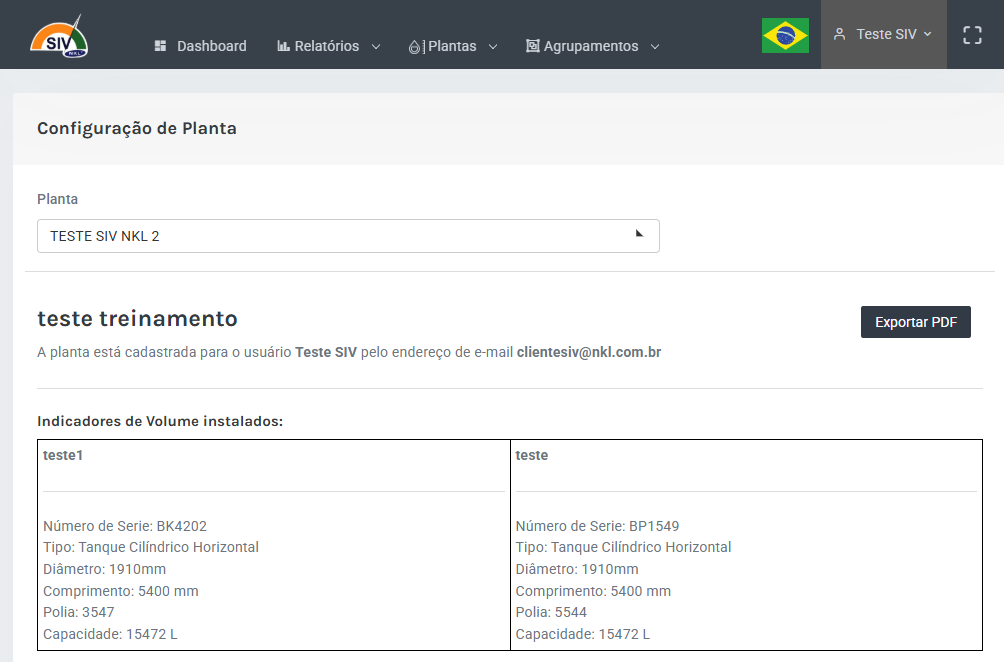Click the Exportar PDF button
The width and height of the screenshot is (1004, 662).
(x=916, y=322)
